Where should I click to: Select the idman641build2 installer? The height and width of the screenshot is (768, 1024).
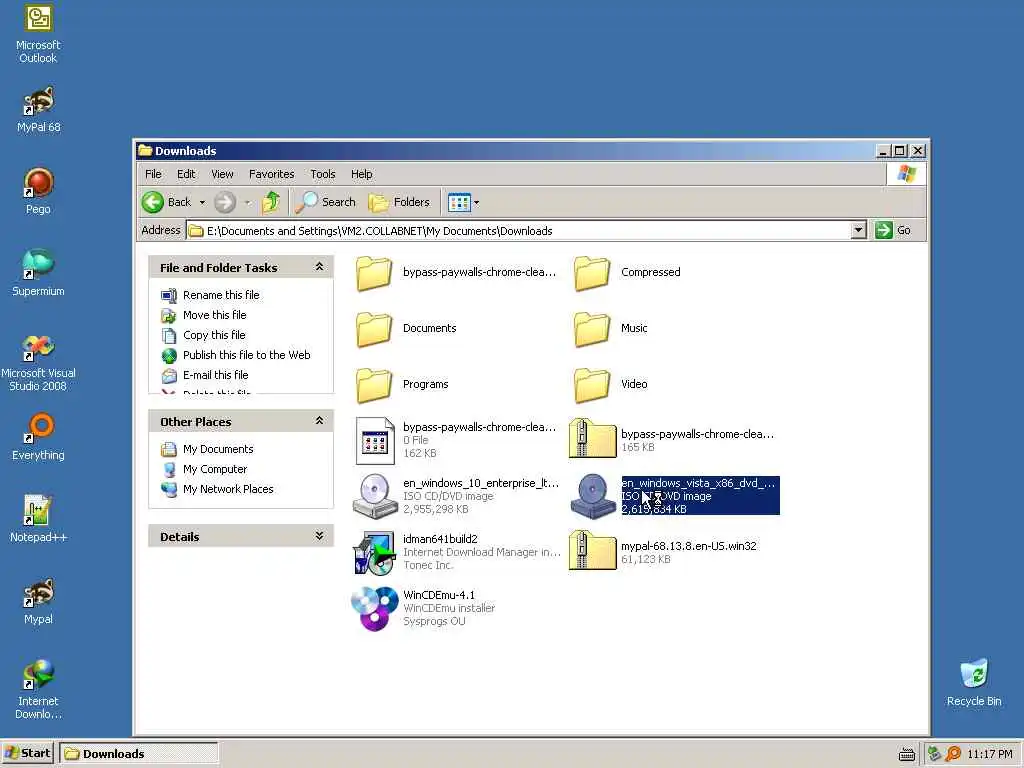pos(456,552)
